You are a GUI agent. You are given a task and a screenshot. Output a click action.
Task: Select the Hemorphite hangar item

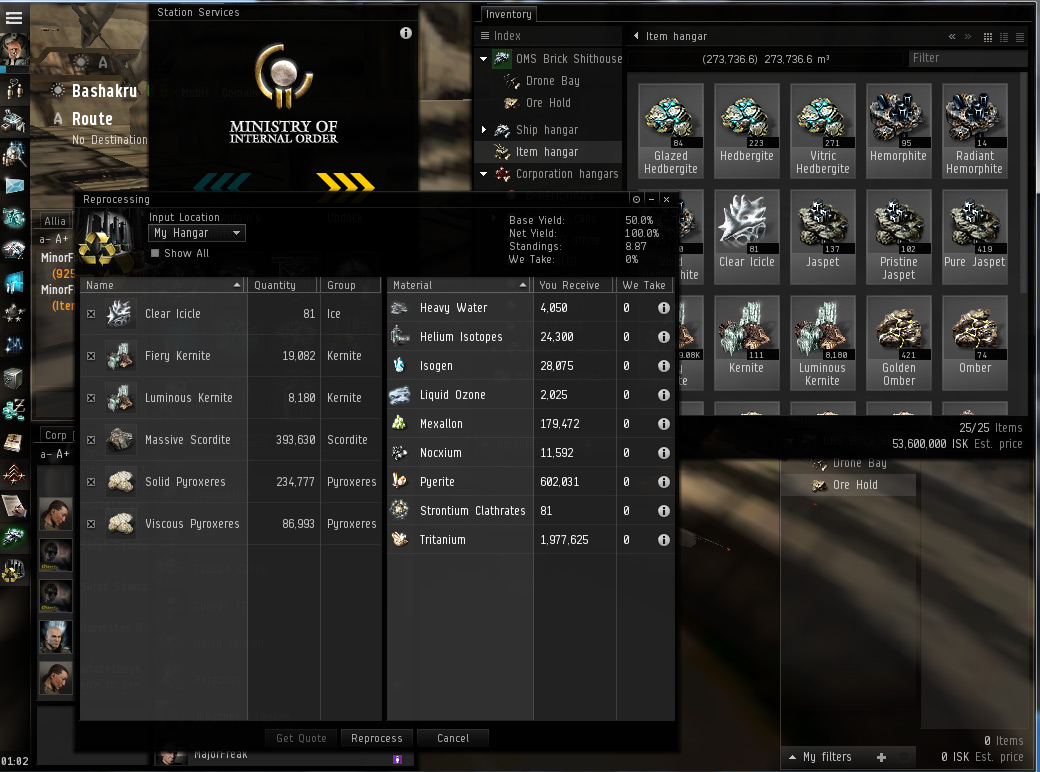click(x=899, y=131)
